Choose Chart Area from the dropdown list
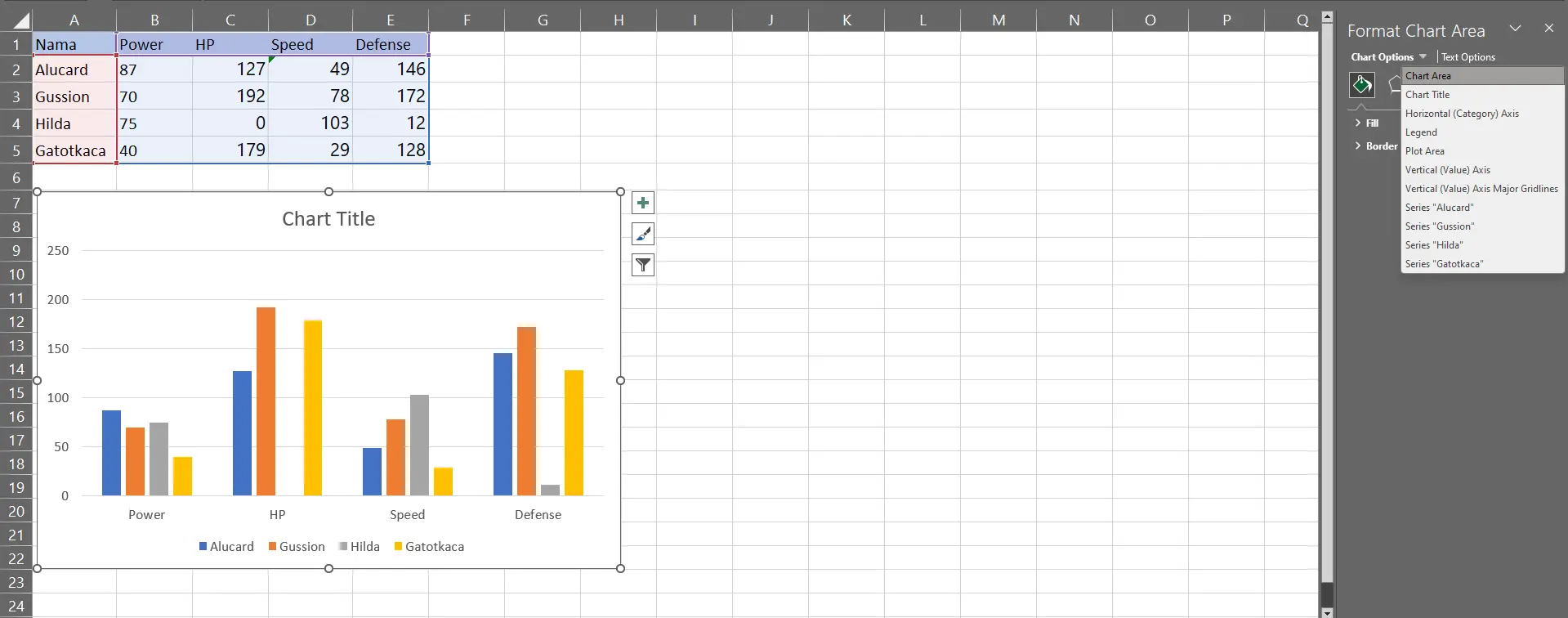Image resolution: width=1568 pixels, height=618 pixels. tap(1482, 76)
